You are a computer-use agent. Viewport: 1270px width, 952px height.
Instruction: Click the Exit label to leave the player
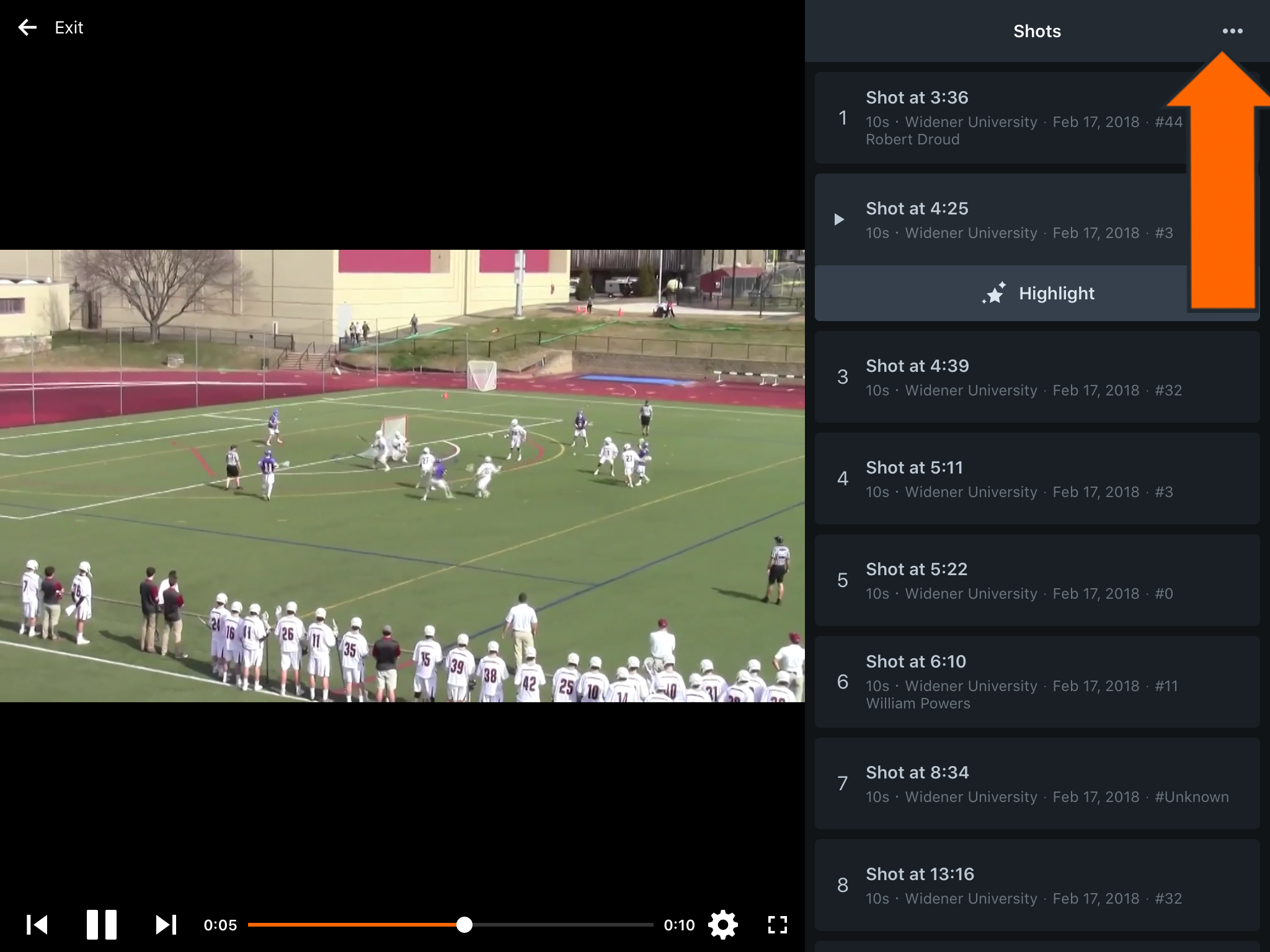(x=69, y=27)
